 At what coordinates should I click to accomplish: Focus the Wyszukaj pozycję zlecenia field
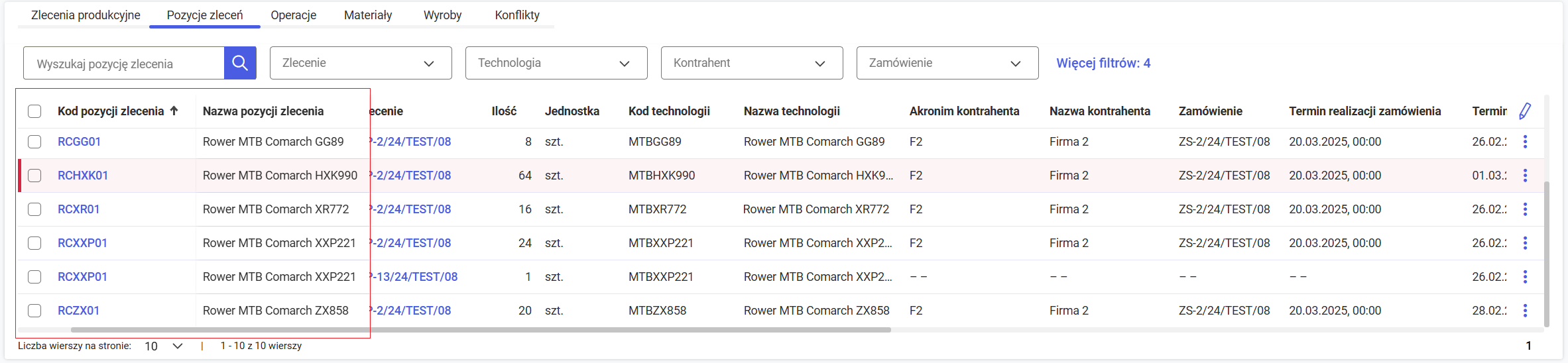(x=124, y=64)
